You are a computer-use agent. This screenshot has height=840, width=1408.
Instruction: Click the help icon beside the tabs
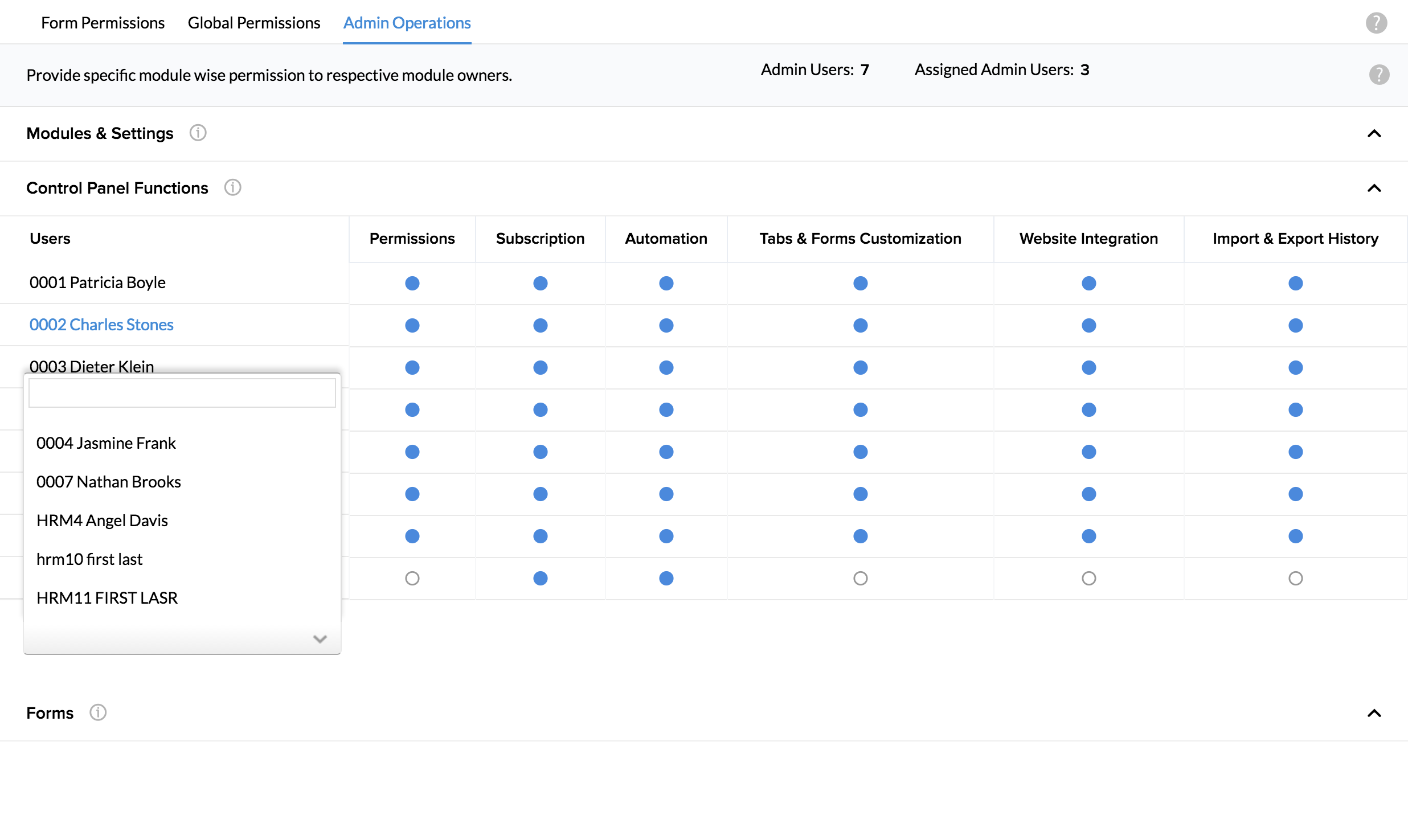[1376, 23]
